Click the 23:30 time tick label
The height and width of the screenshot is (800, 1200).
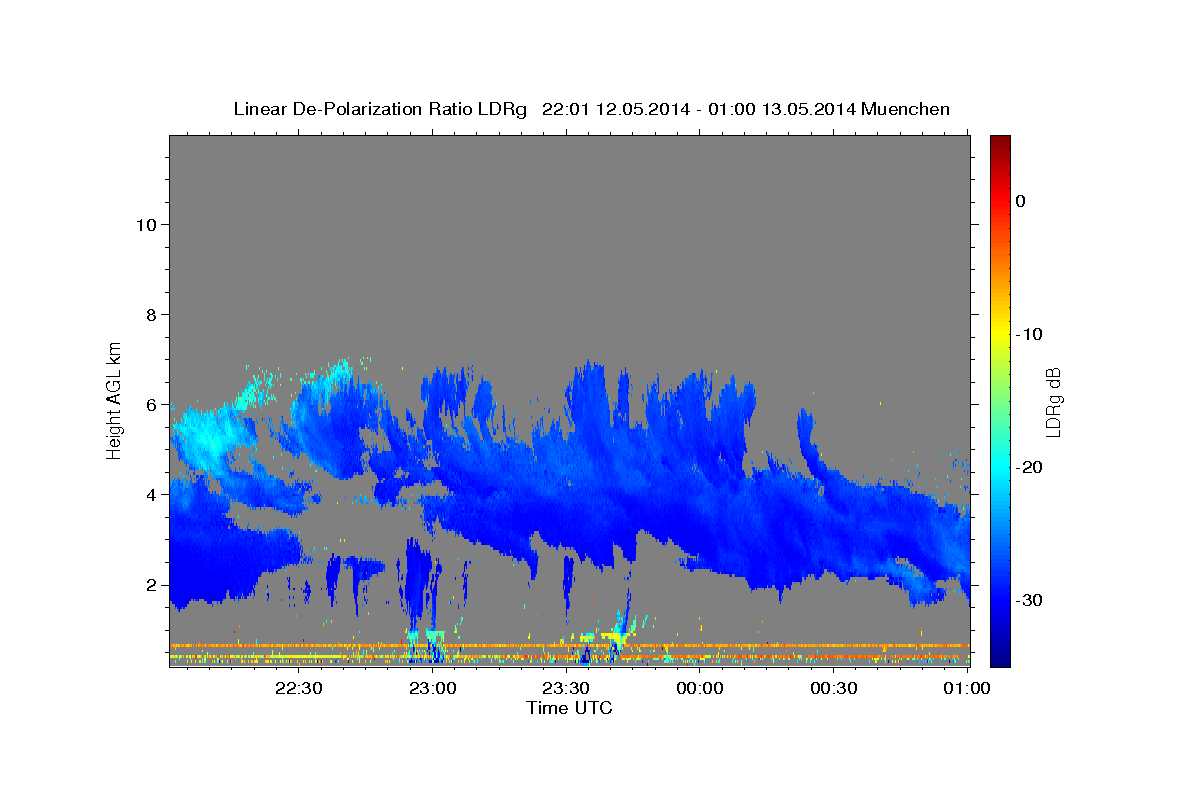coord(565,688)
